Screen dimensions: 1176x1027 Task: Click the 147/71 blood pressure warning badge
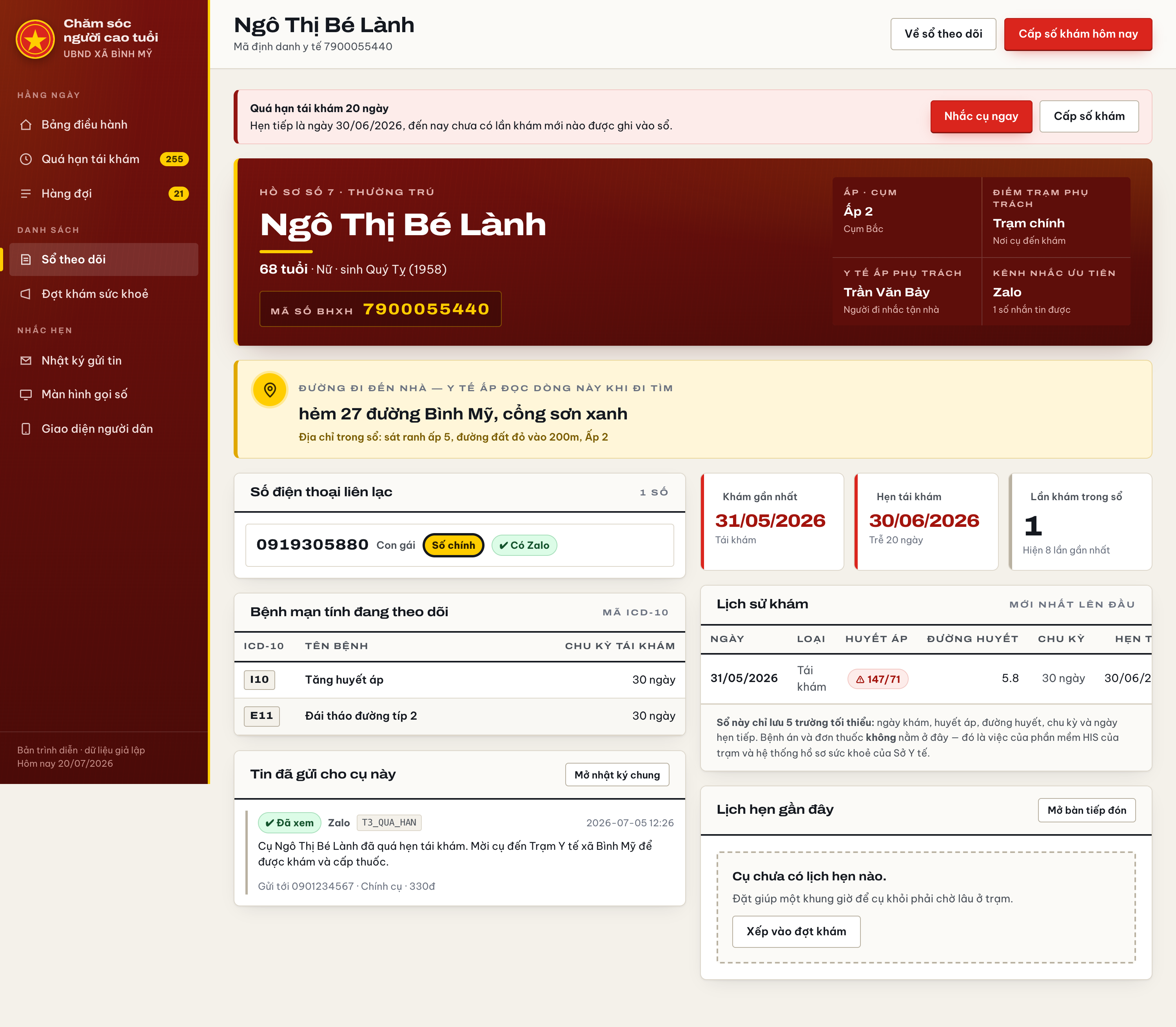877,679
